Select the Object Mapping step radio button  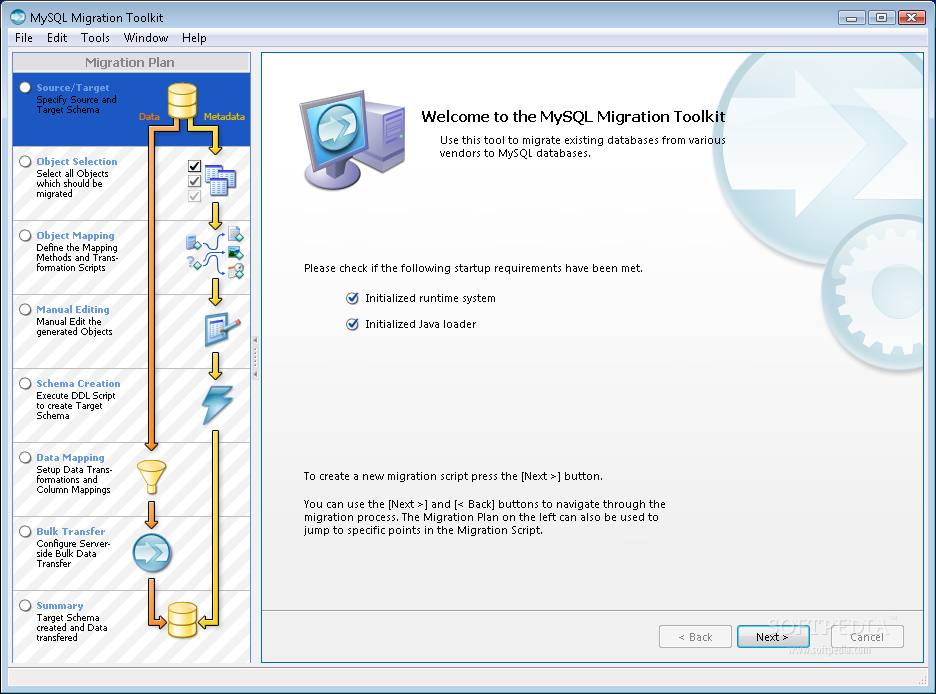point(25,235)
